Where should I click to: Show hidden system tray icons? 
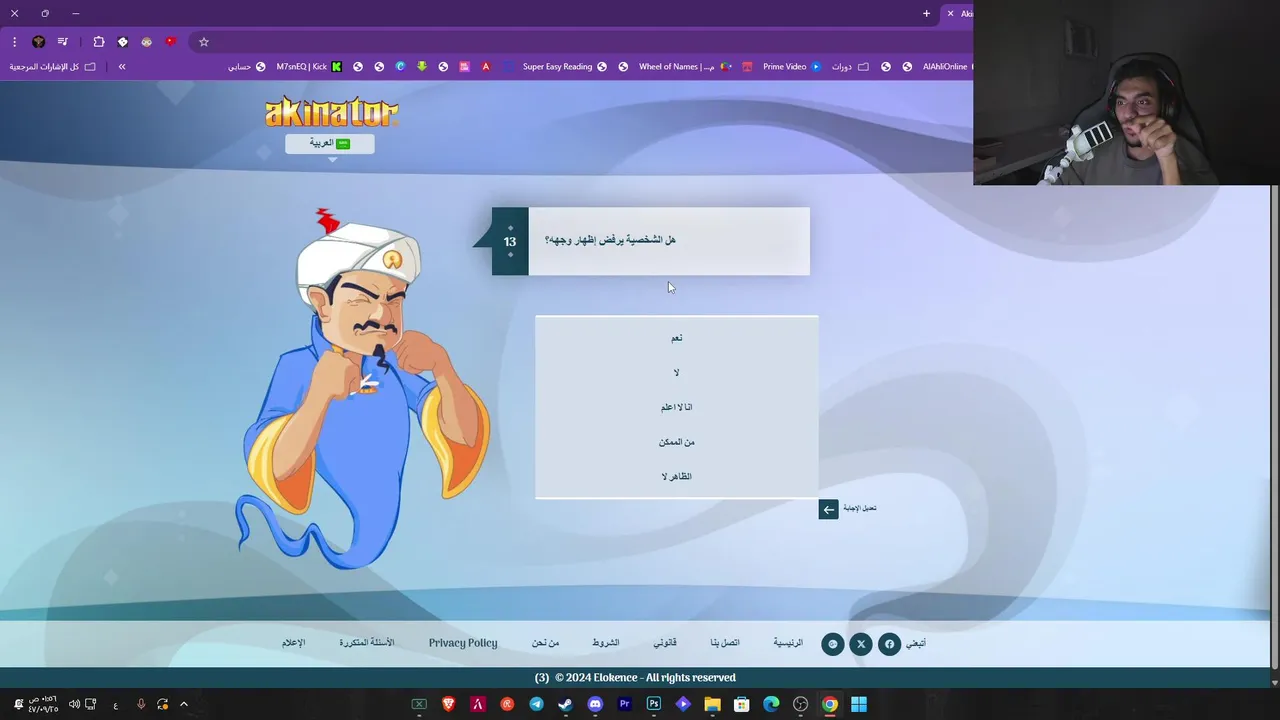point(184,704)
